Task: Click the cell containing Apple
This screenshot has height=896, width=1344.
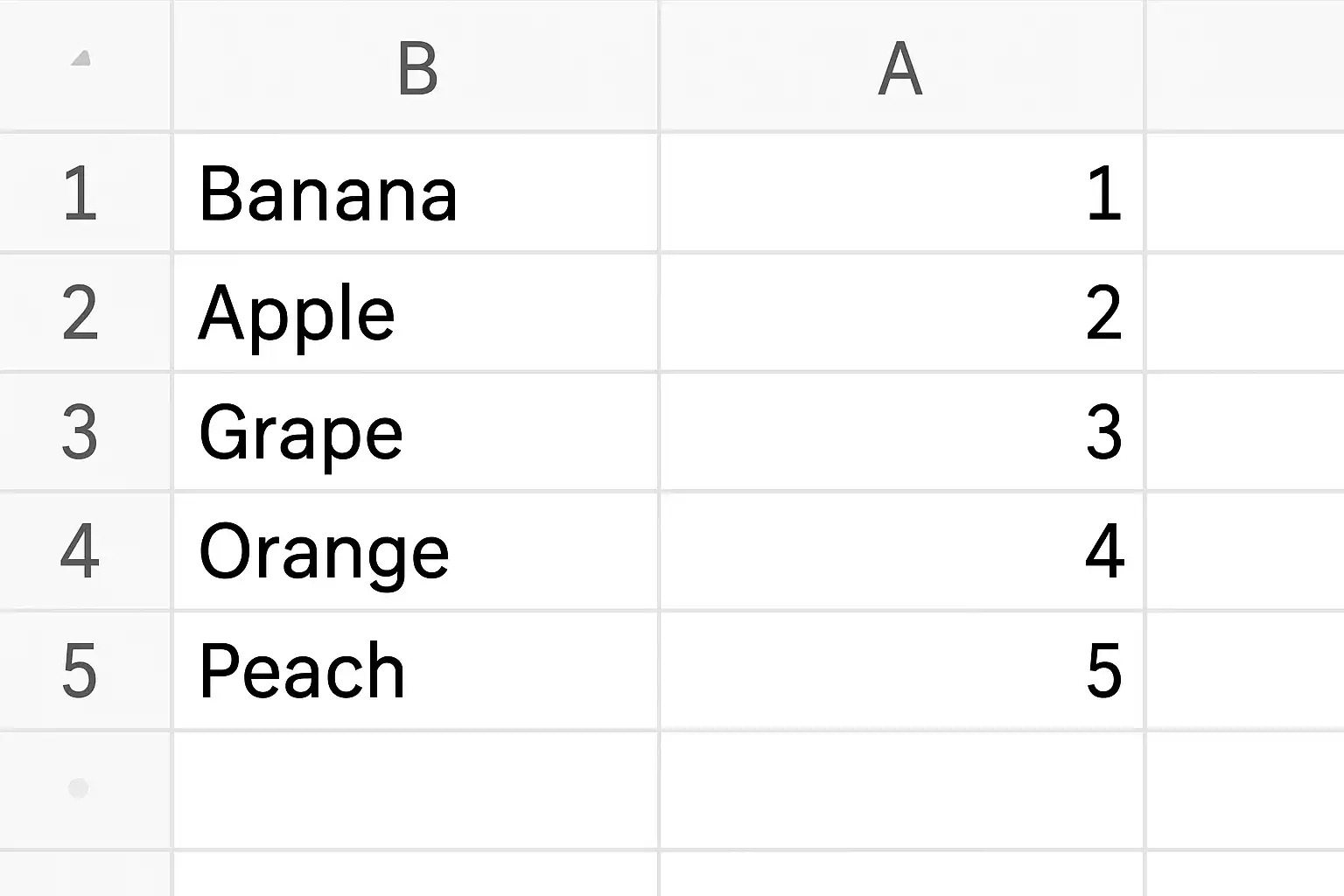Action: click(x=416, y=313)
